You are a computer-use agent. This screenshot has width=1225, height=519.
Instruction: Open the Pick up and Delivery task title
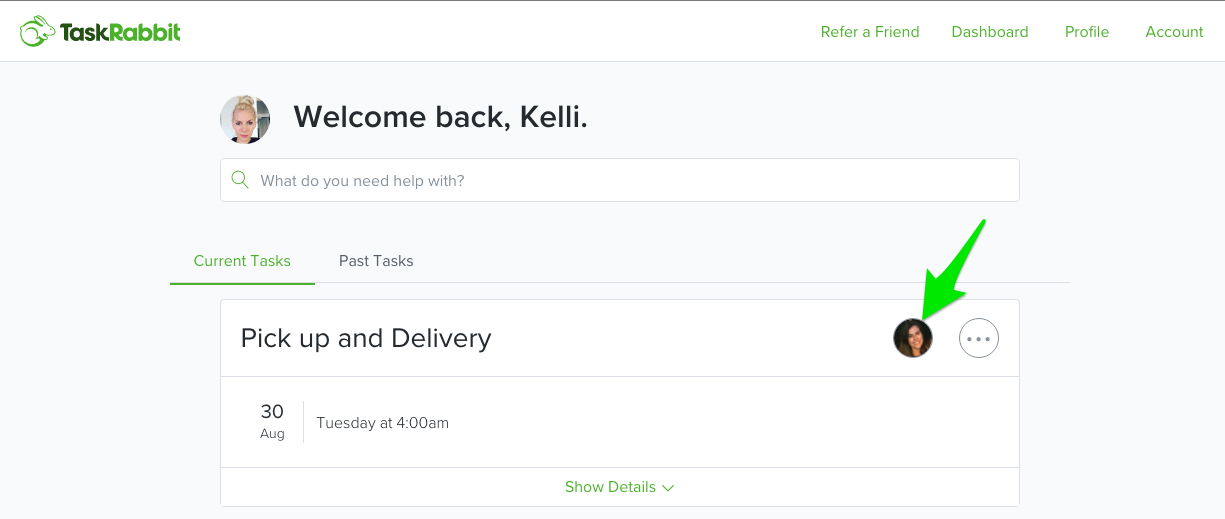pos(366,338)
